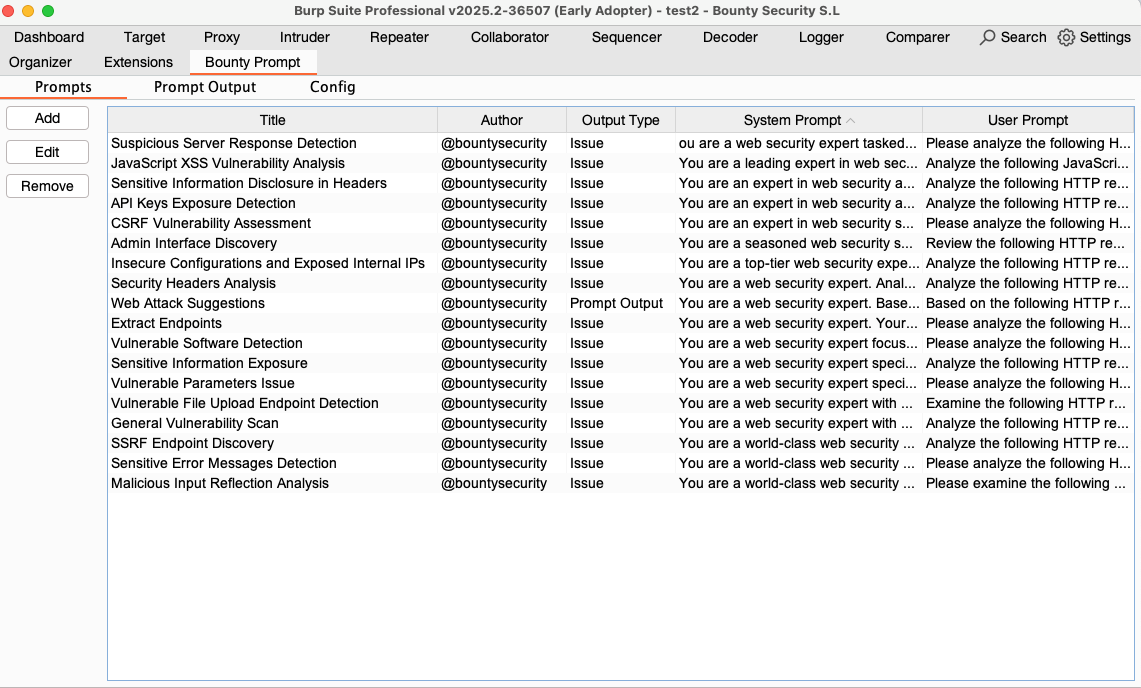Open Settings via the gear icon

point(1066,37)
